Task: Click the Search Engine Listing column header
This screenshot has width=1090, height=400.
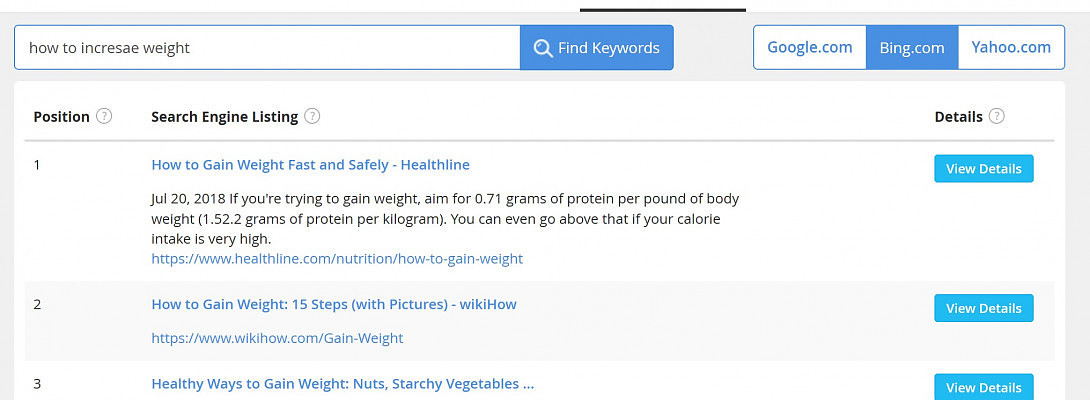Action: [x=224, y=117]
